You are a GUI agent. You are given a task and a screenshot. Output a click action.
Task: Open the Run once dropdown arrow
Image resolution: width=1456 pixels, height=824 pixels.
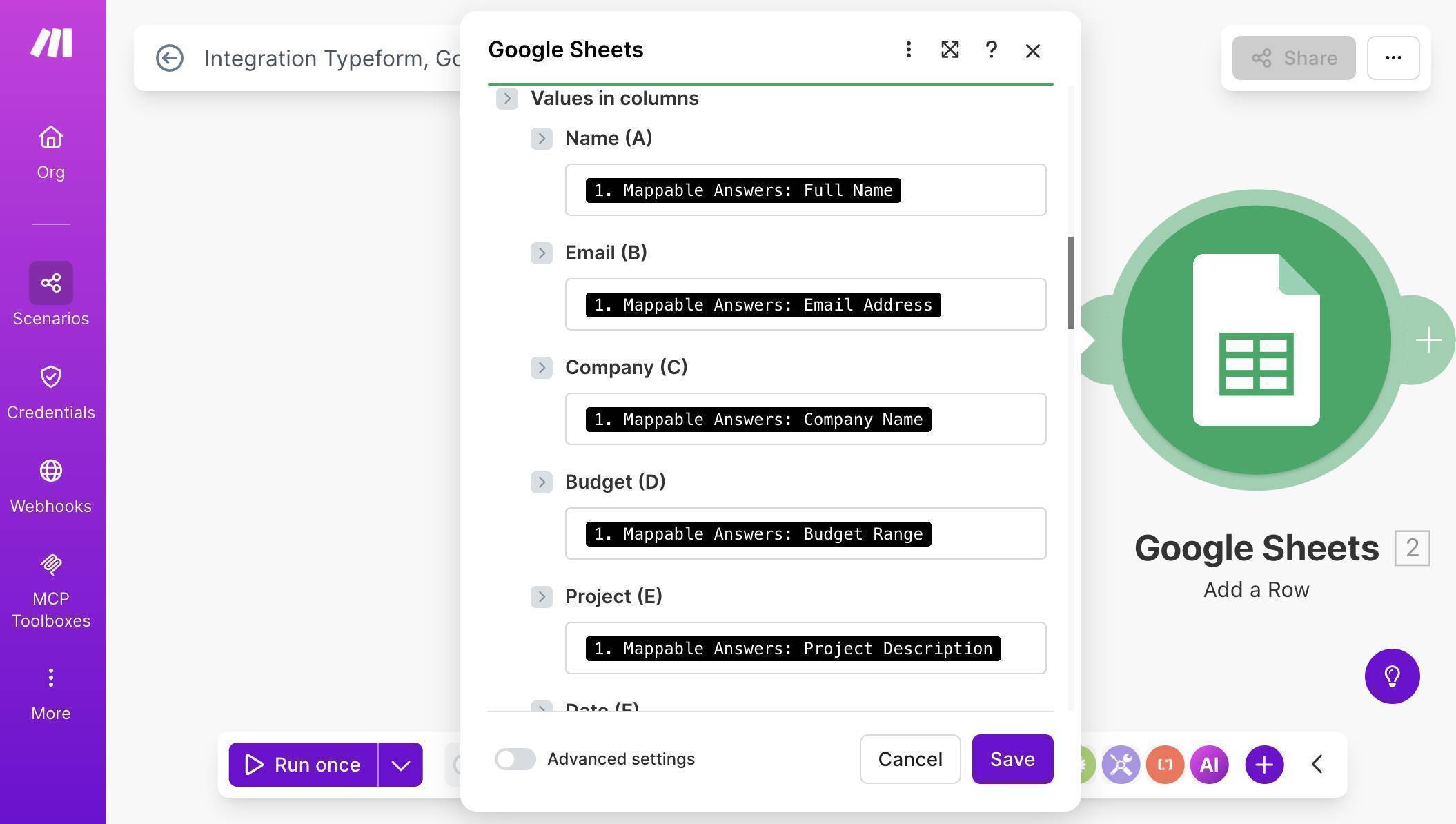pos(400,764)
